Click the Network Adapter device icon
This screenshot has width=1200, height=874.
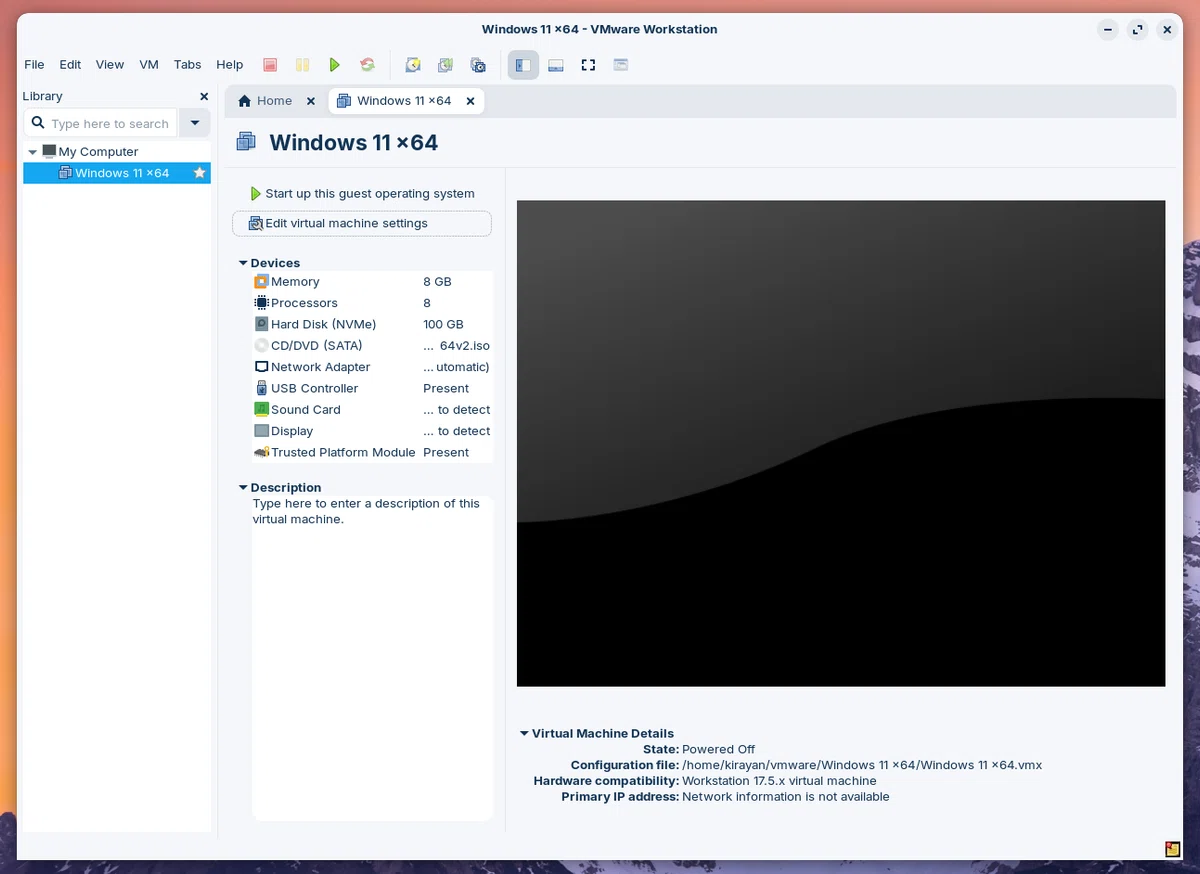point(262,367)
